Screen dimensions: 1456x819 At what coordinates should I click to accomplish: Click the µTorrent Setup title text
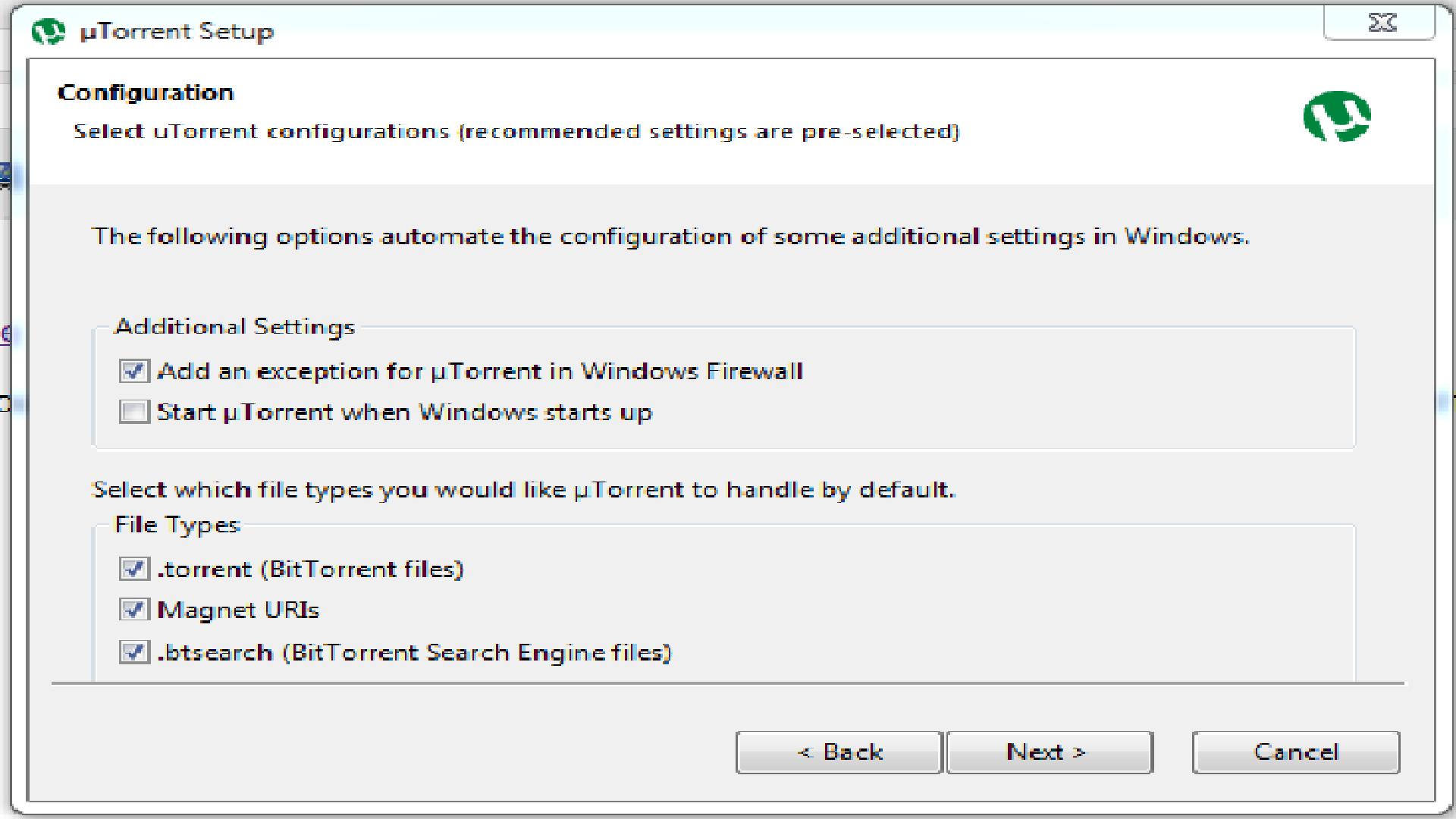[x=177, y=32]
